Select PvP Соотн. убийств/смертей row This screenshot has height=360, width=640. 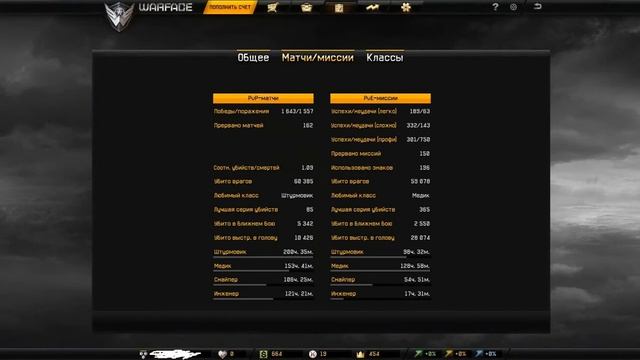pos(263,168)
